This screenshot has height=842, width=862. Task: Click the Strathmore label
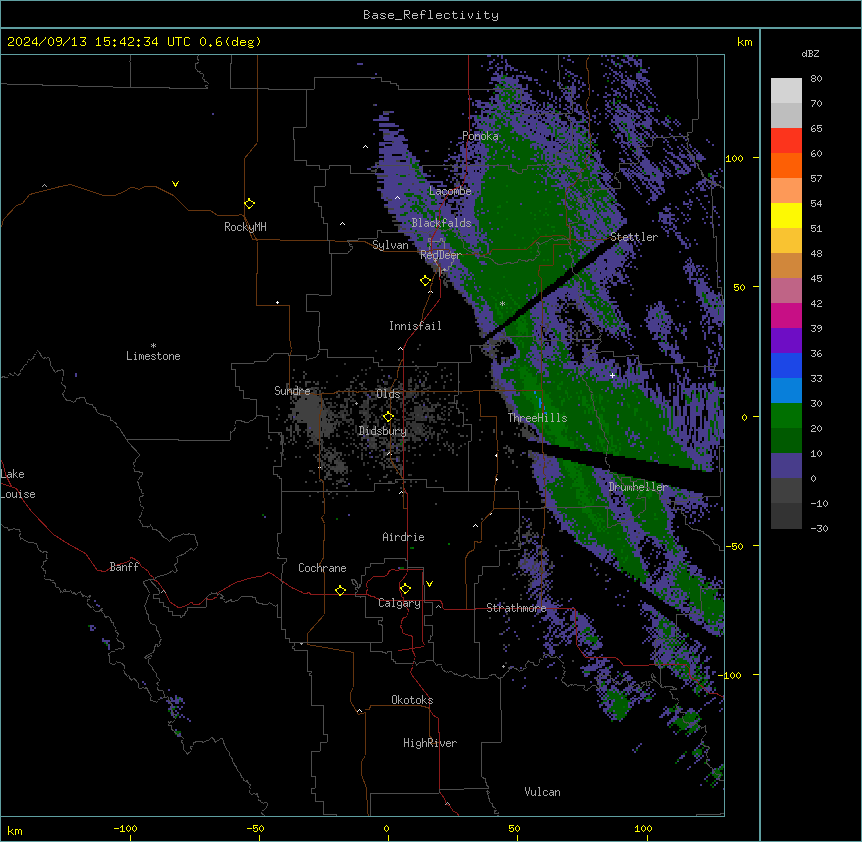[x=516, y=608]
